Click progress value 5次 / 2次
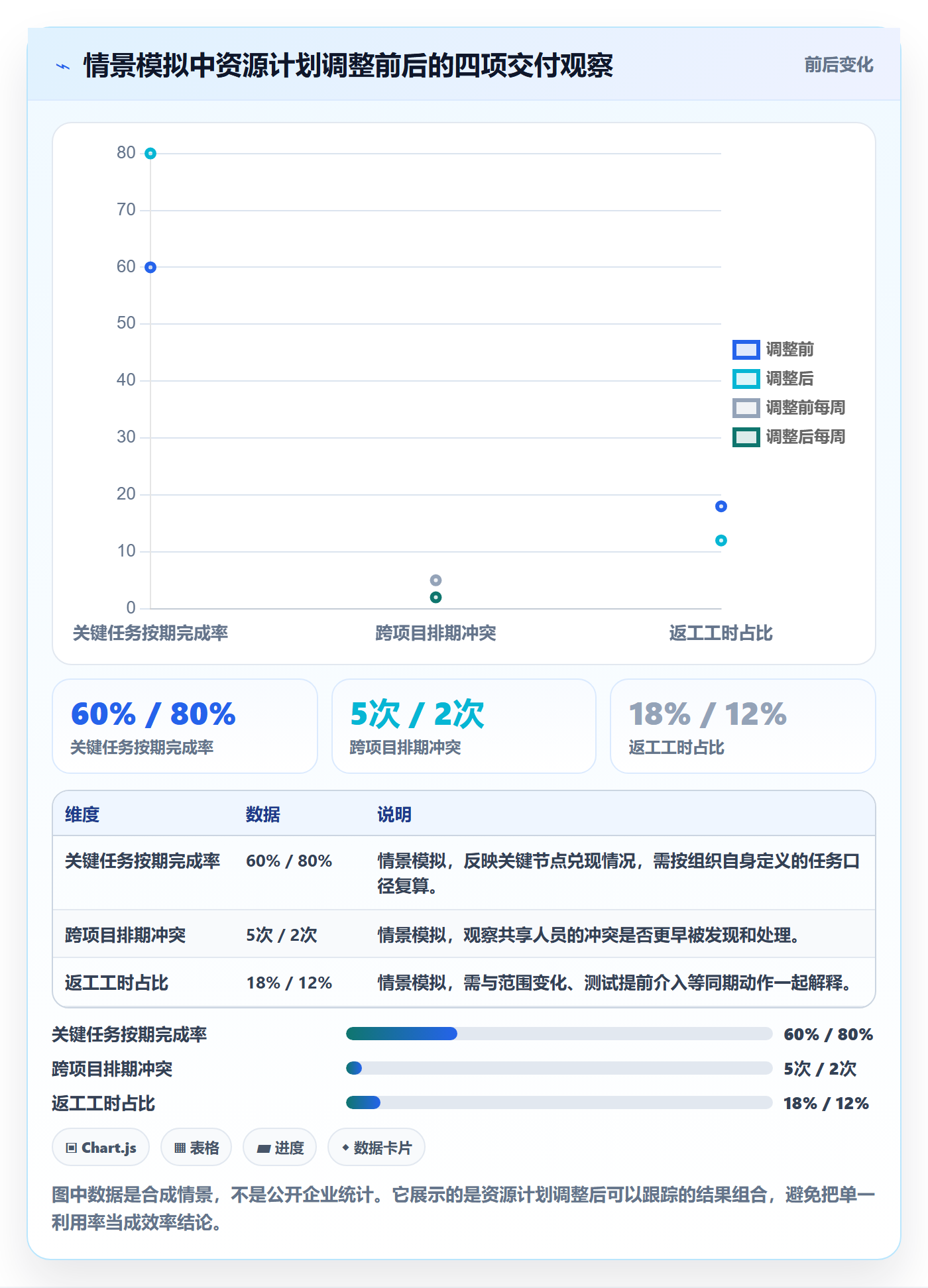Screen dimensions: 928x1288 tap(821, 1069)
